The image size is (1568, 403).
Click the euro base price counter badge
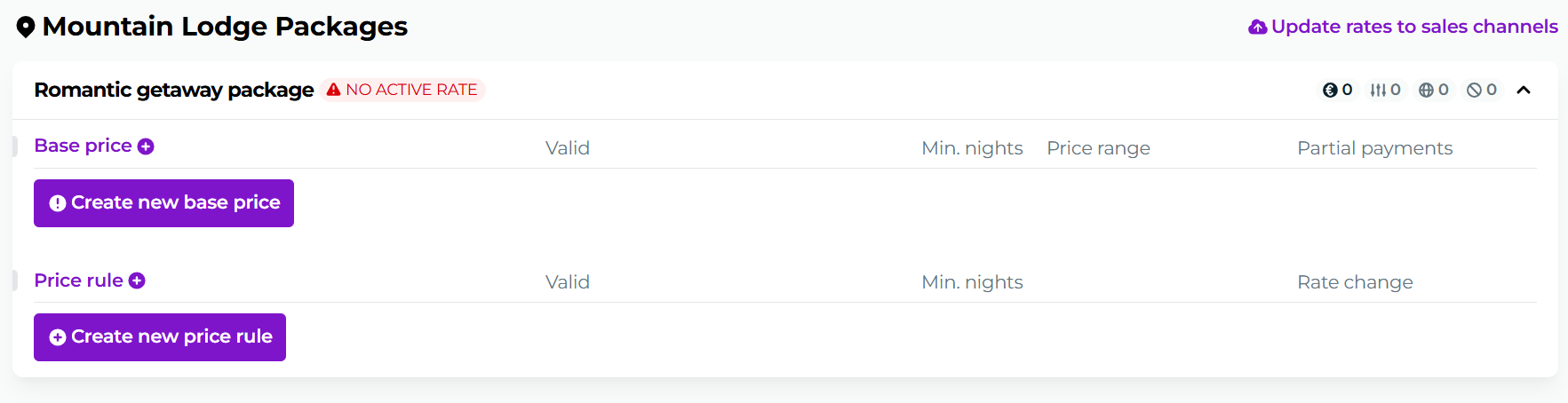(x=1337, y=90)
